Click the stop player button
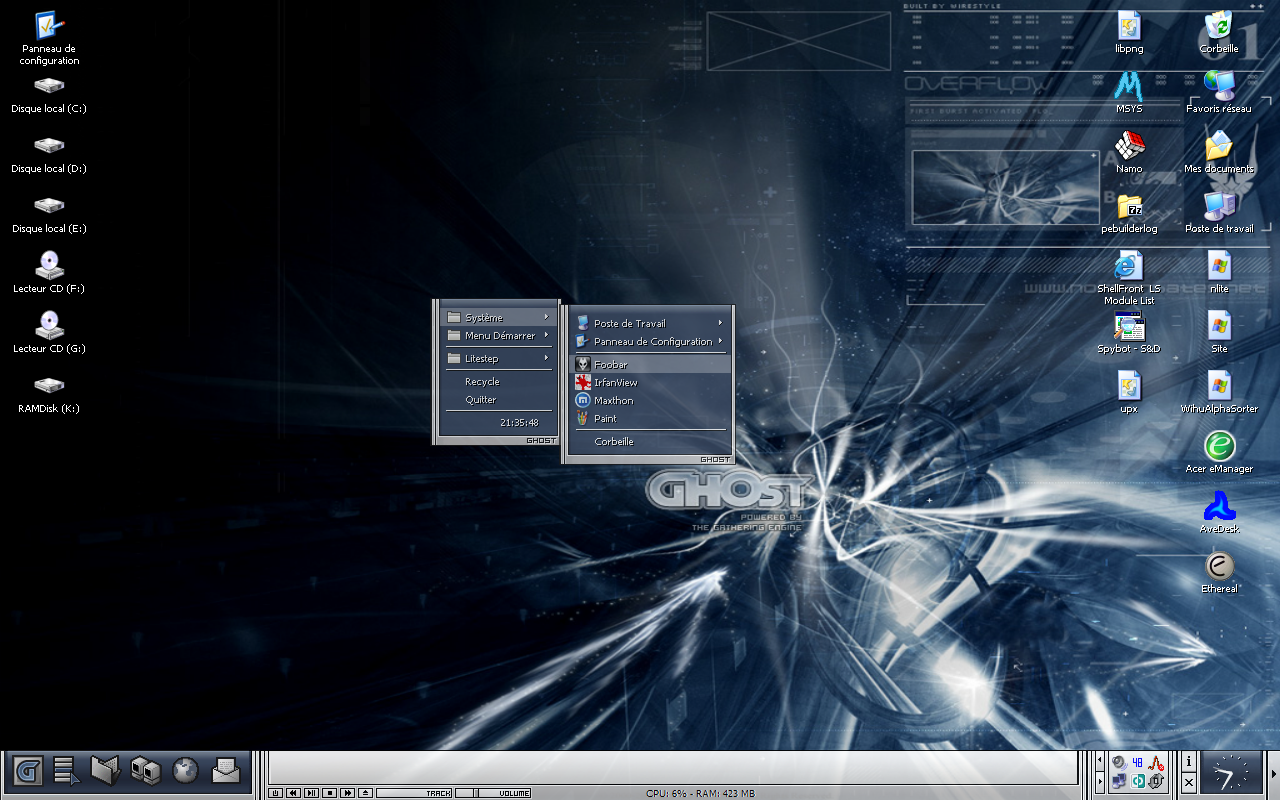Image resolution: width=1280 pixels, height=800 pixels. 329,793
